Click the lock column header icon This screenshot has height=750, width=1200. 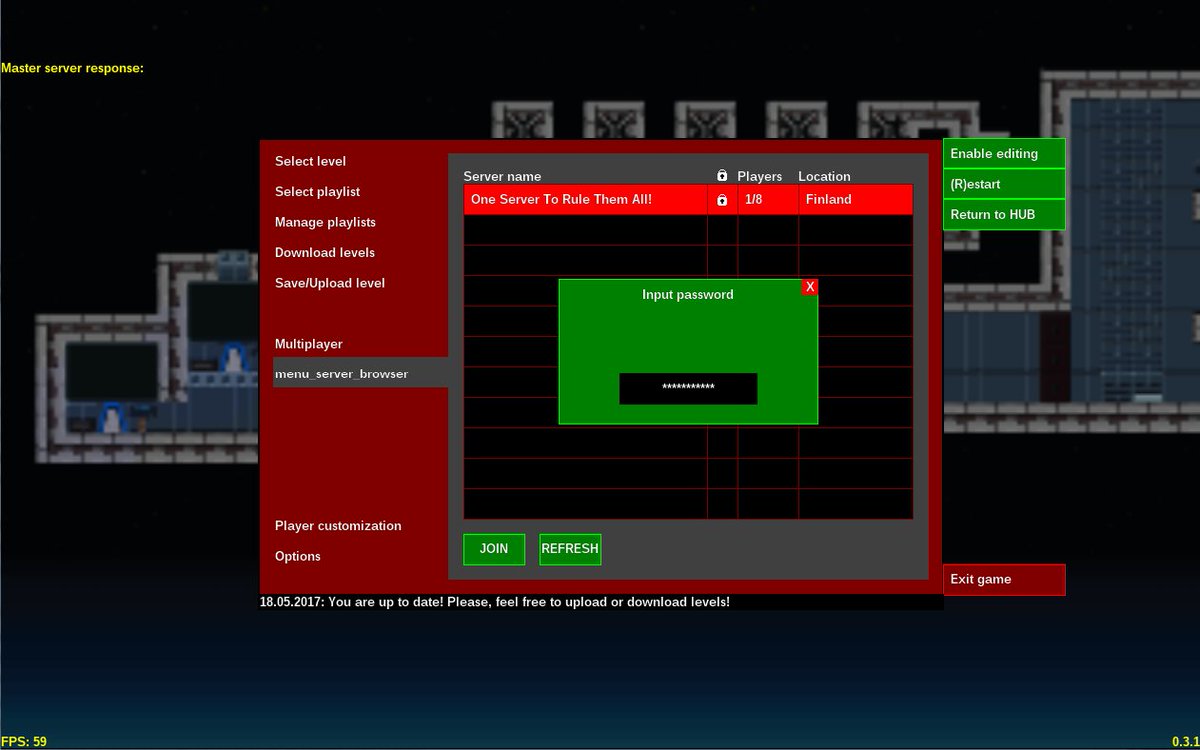[x=722, y=176]
